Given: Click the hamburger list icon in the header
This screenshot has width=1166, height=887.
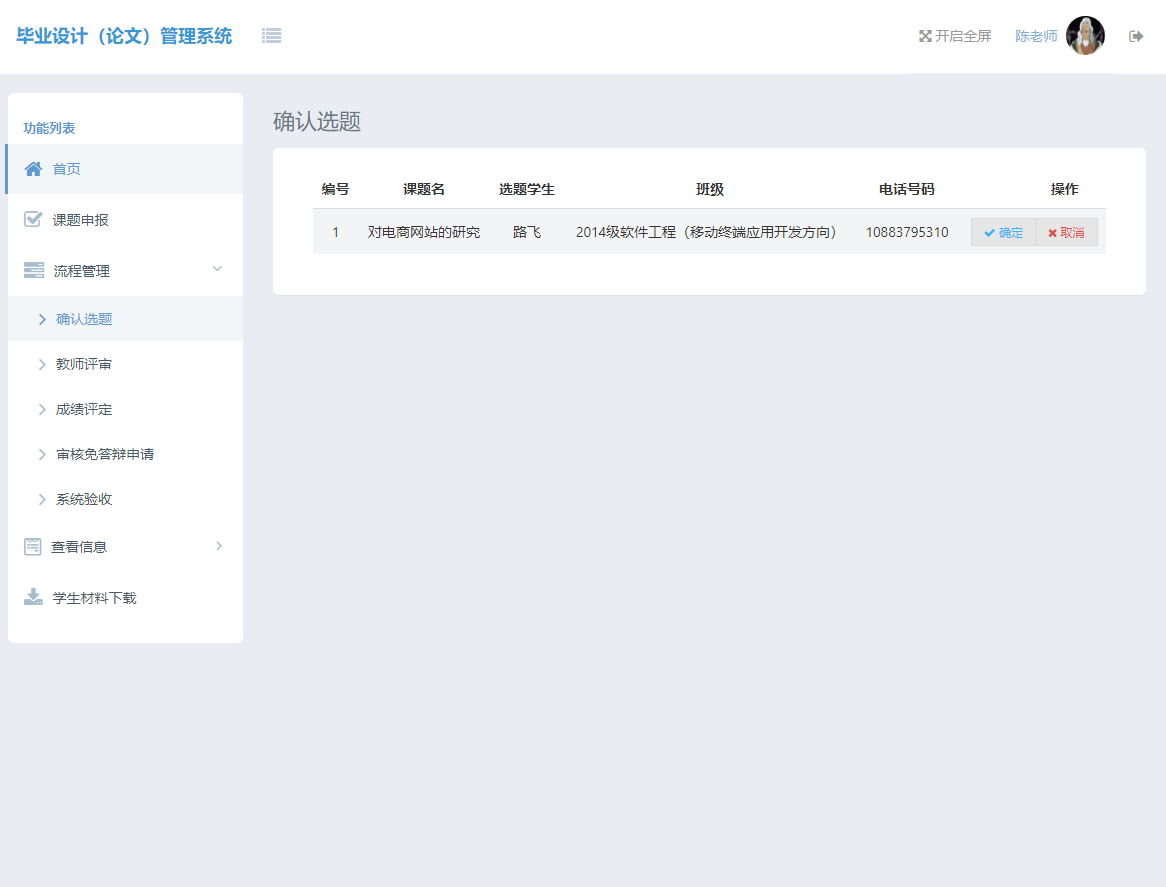Looking at the screenshot, I should click(270, 35).
